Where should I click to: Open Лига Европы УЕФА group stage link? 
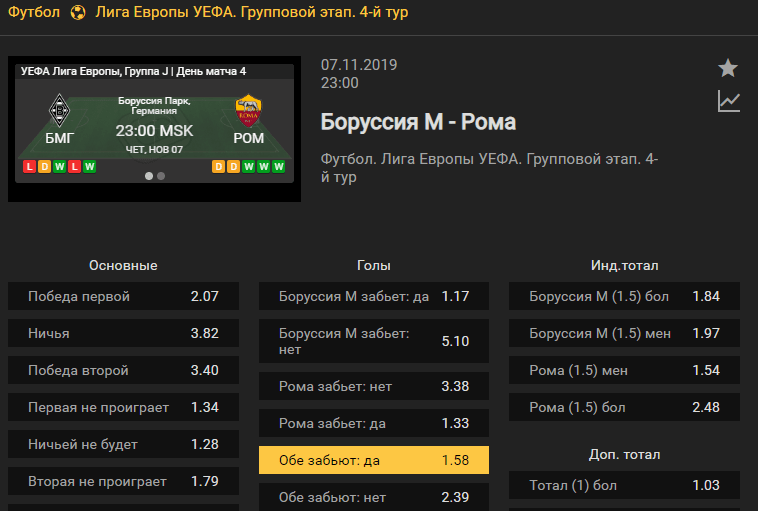251,12
